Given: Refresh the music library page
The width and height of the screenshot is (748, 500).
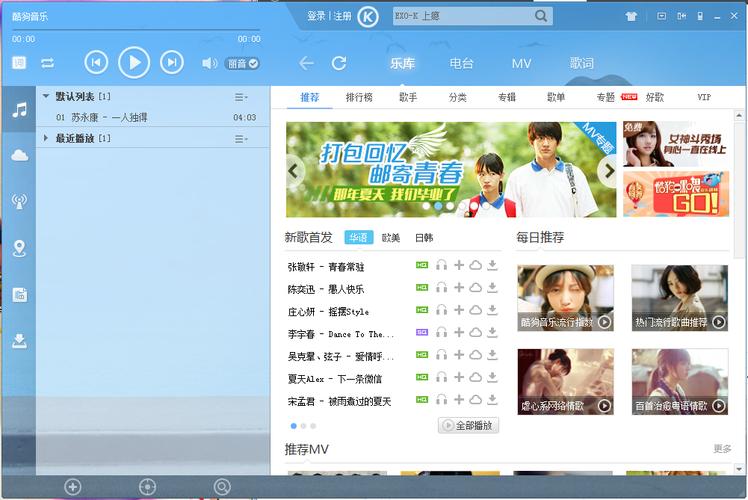Looking at the screenshot, I should pos(339,63).
